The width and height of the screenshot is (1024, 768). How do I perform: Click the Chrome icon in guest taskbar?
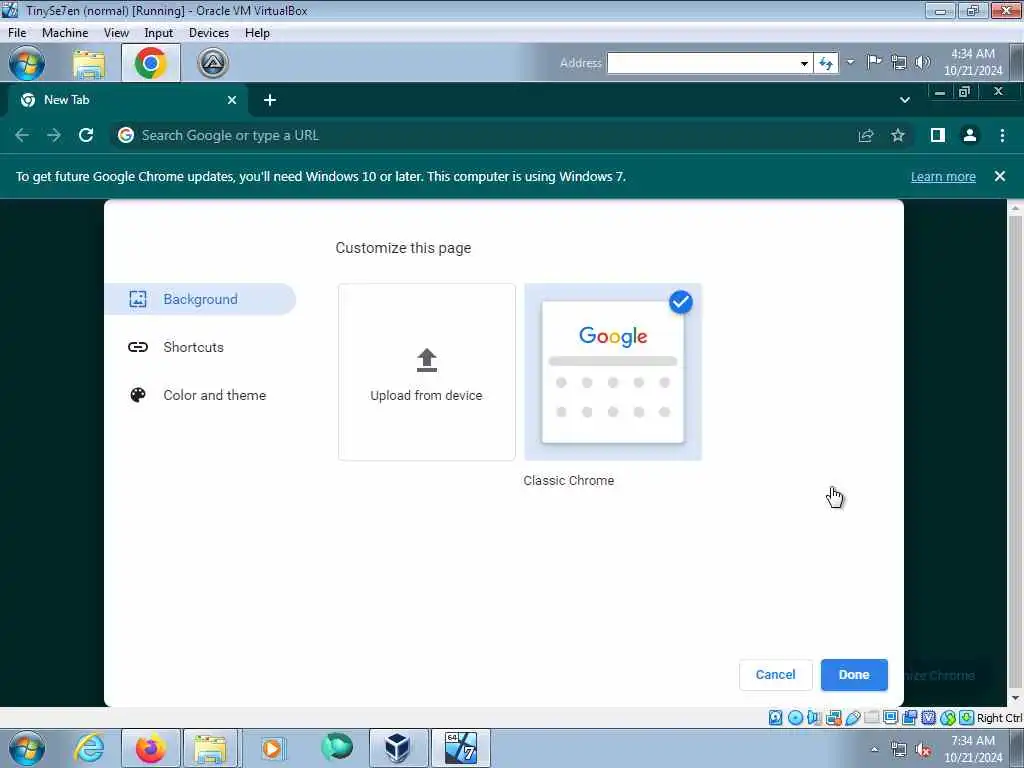(x=150, y=63)
